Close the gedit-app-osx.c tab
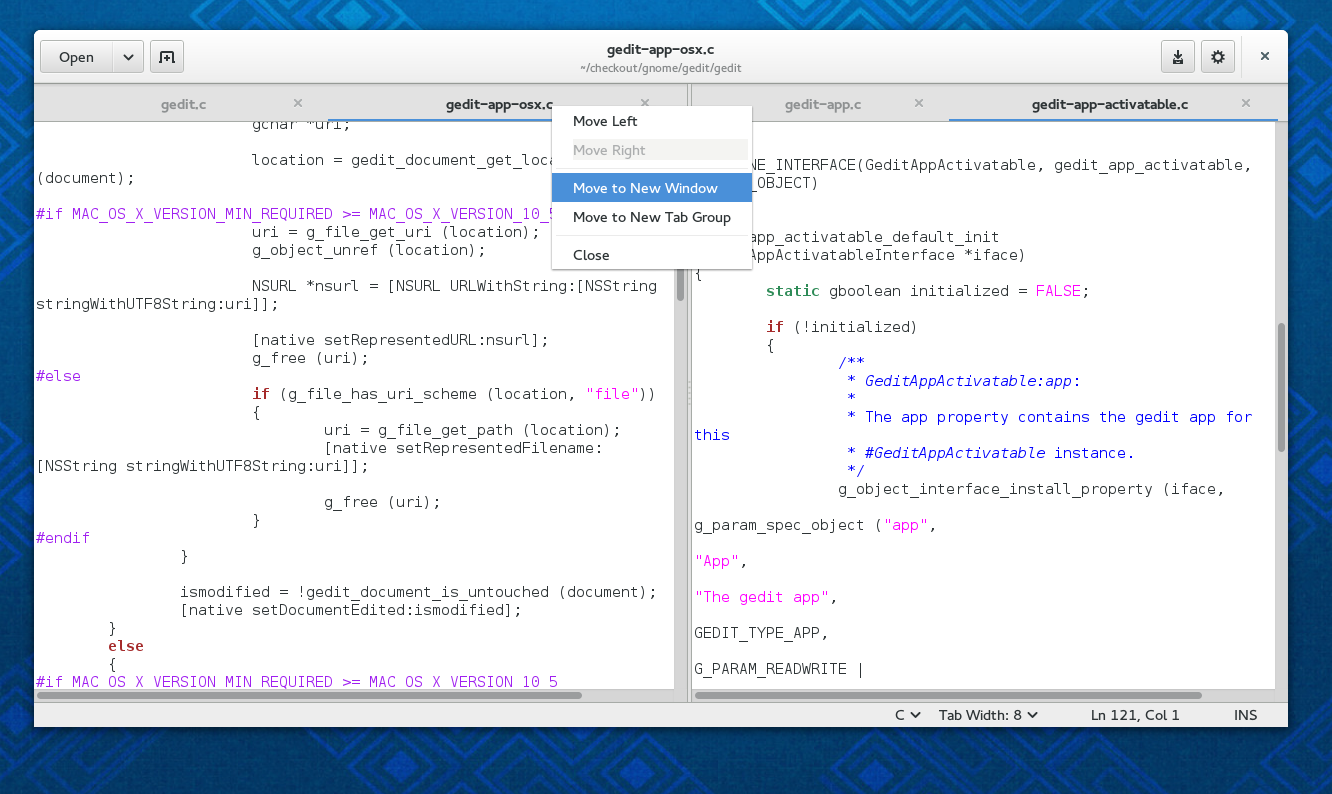Image resolution: width=1332 pixels, height=794 pixels. [645, 103]
